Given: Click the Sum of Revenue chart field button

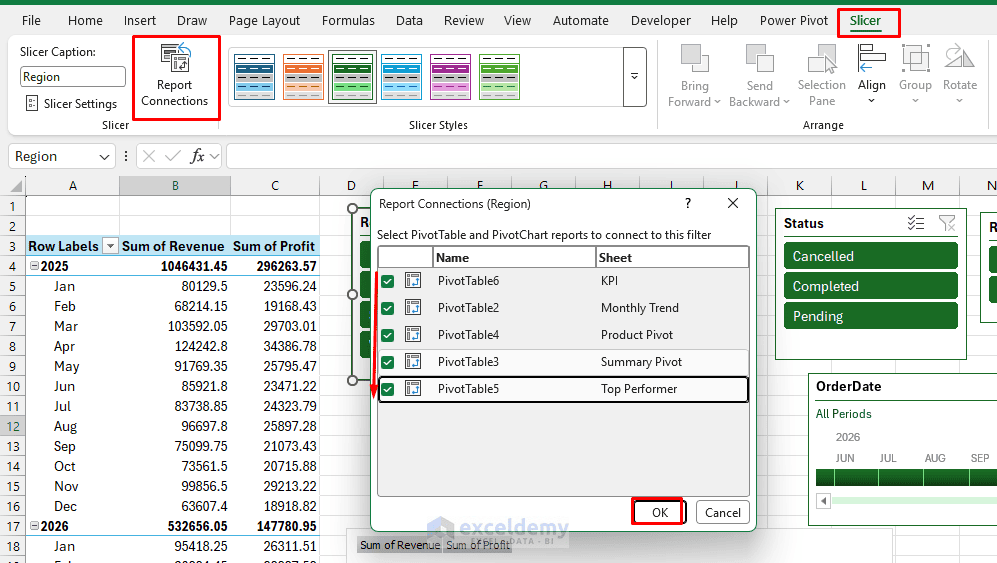Looking at the screenshot, I should click(400, 545).
